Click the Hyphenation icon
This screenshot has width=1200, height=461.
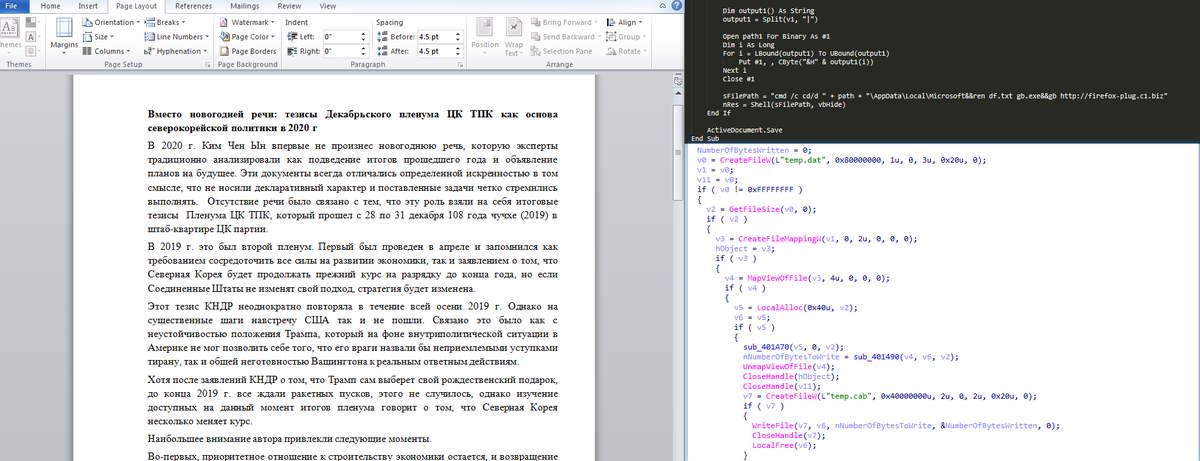[x=150, y=51]
